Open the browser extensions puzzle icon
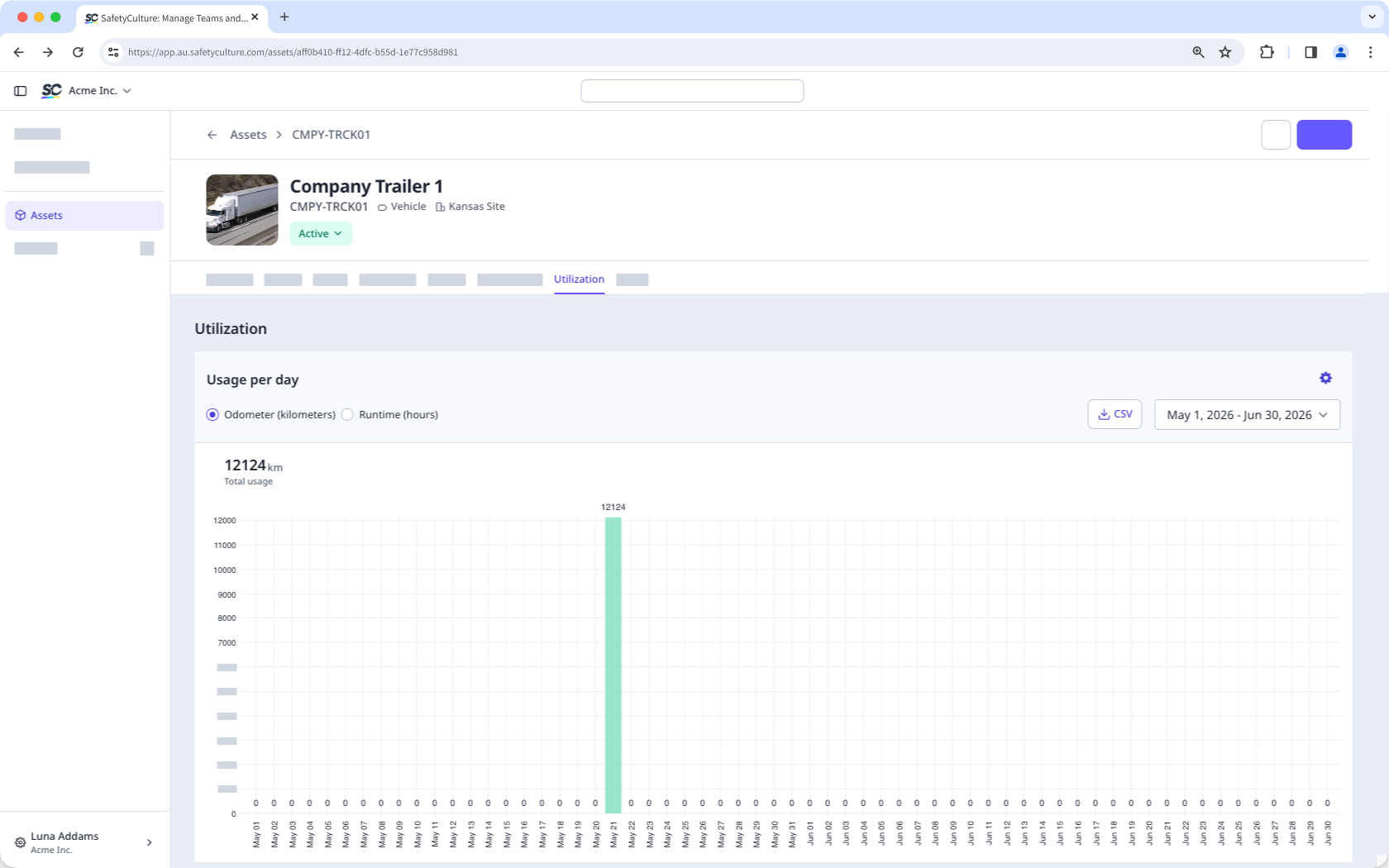Screen dimensions: 1389x868 pyautogui.click(x=1267, y=52)
